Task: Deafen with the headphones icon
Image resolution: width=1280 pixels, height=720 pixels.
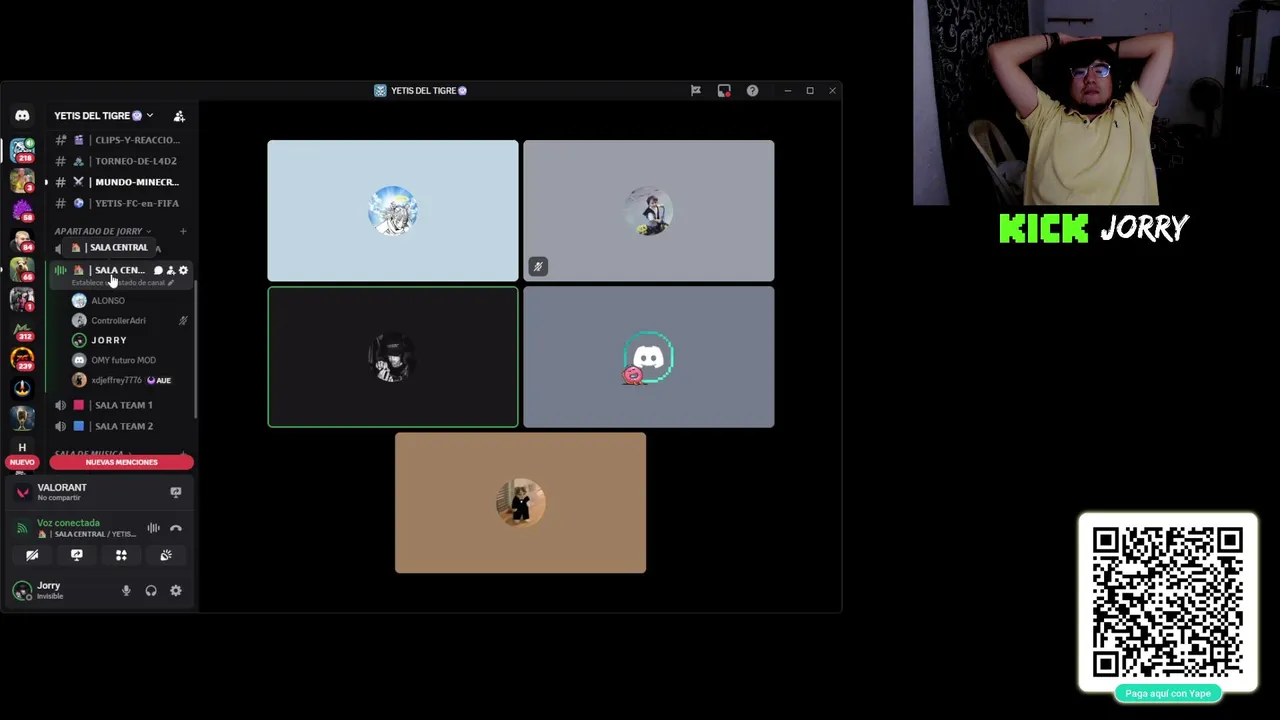Action: 151,591
